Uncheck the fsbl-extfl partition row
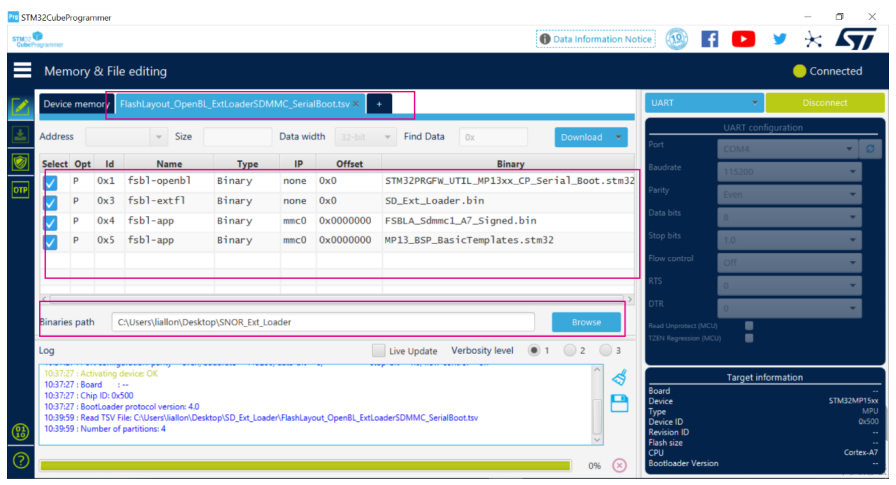The width and height of the screenshot is (896, 485). [x=50, y=202]
